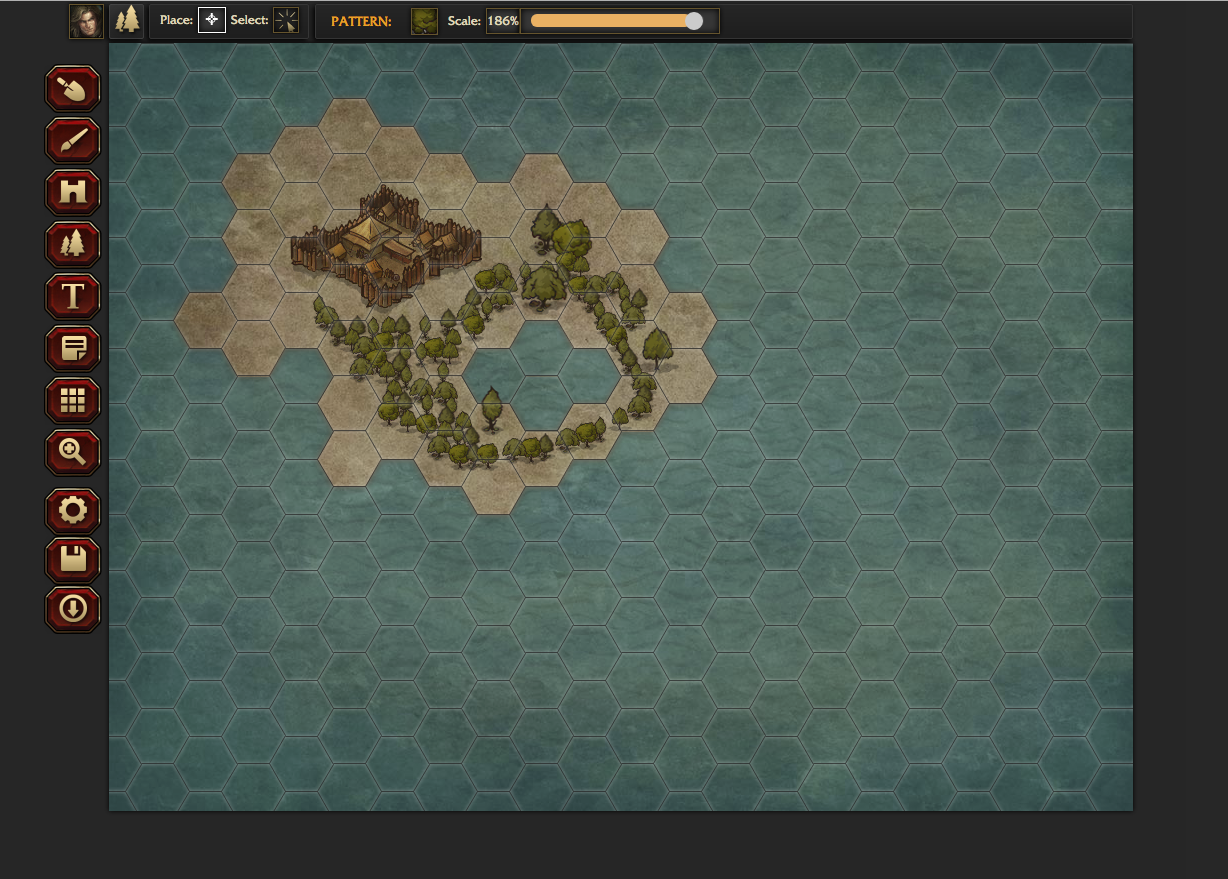Select the Text tool
1228x879 pixels.
click(x=73, y=297)
